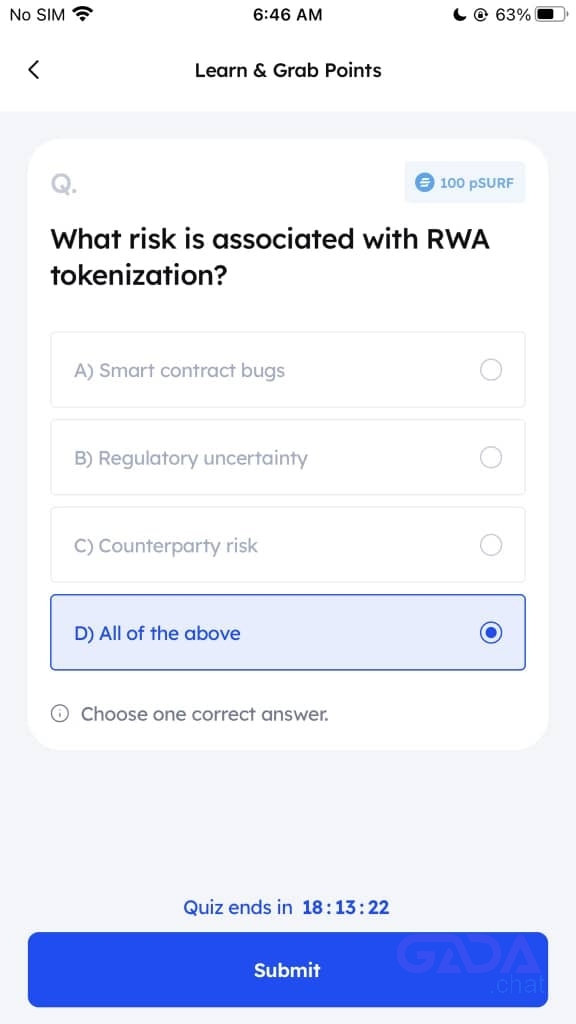Tap the Wi-Fi status icon

(x=82, y=14)
